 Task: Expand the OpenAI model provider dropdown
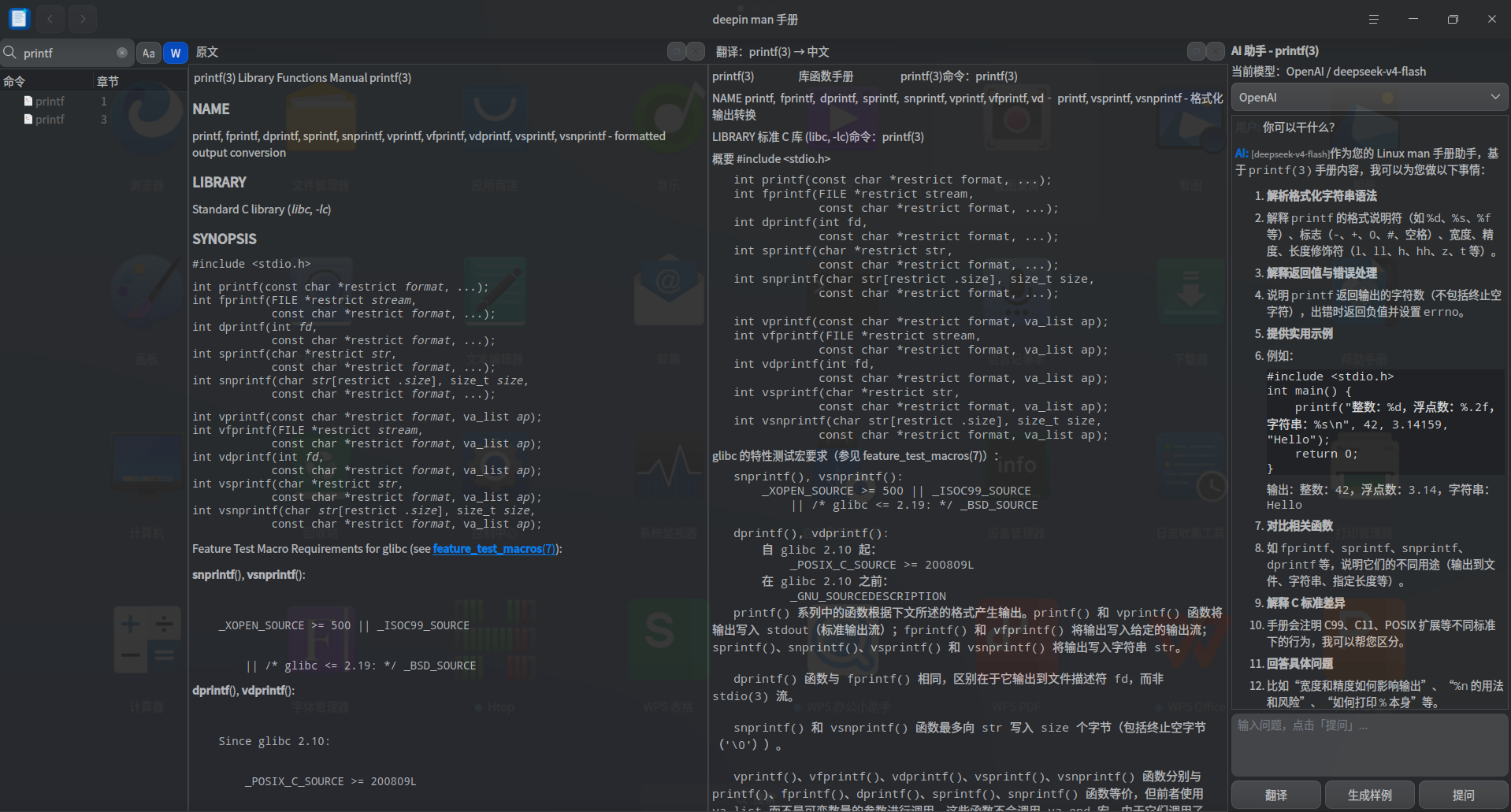[x=1369, y=98]
